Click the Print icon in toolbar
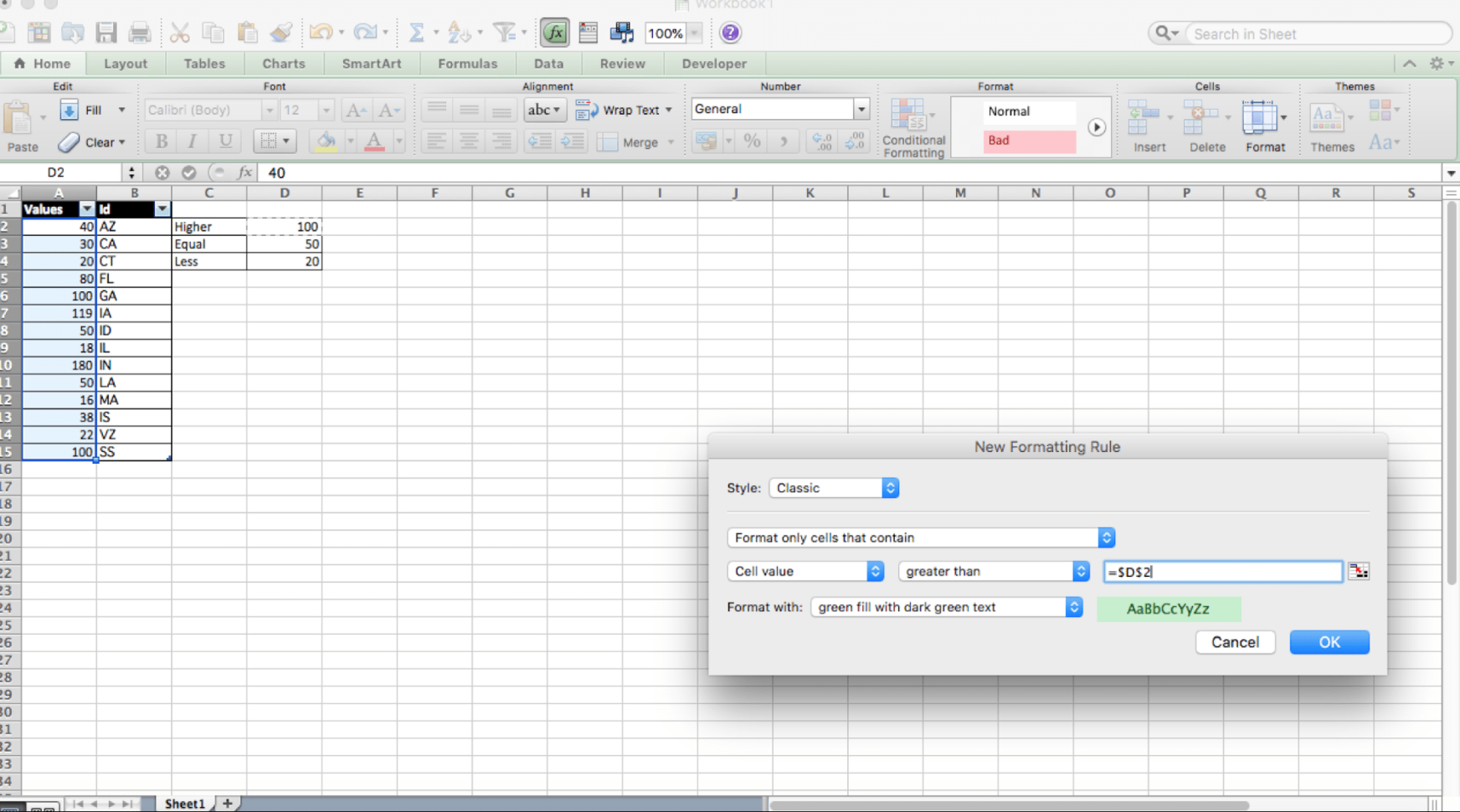Viewport: 1460px width, 812px height. (139, 33)
